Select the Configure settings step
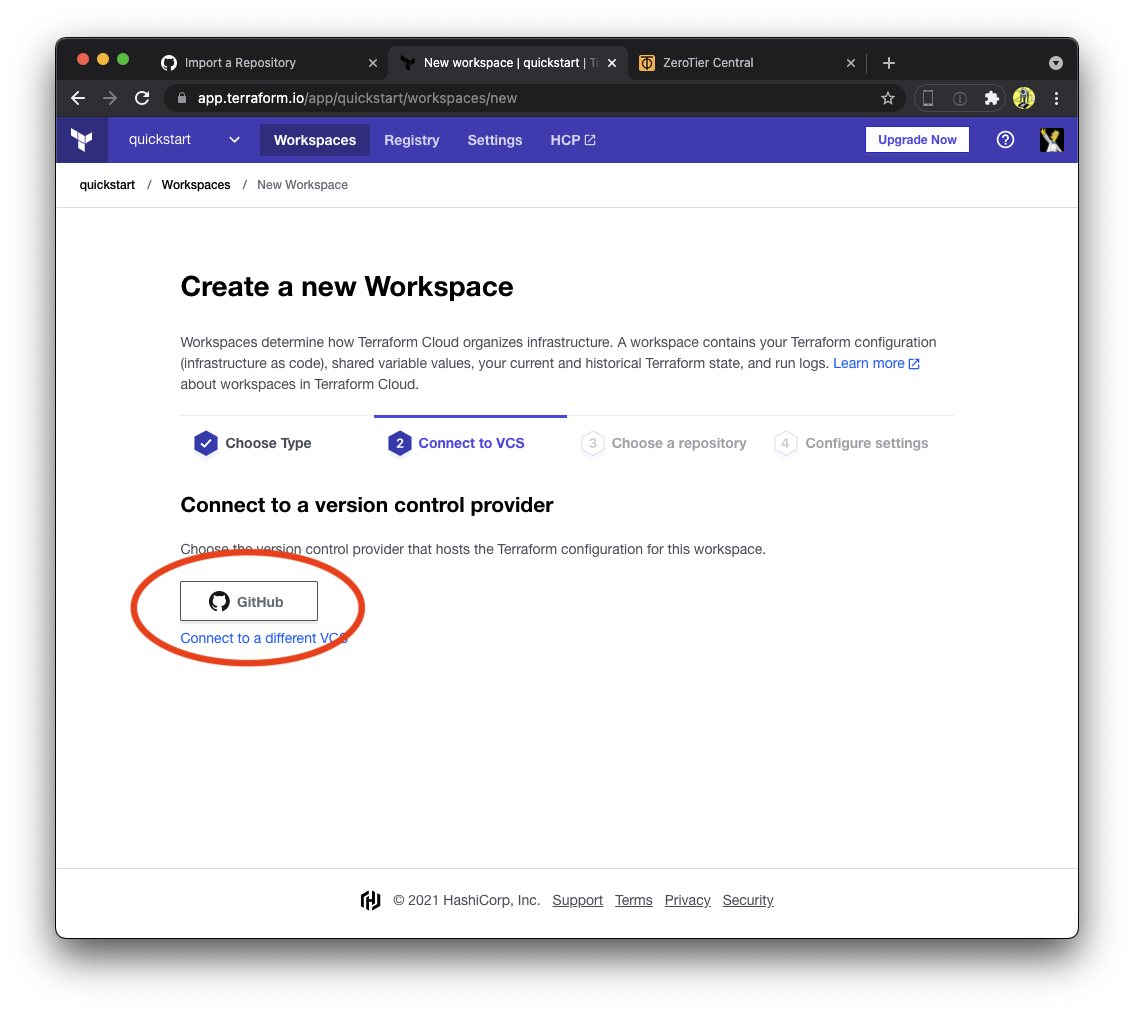 [851, 443]
